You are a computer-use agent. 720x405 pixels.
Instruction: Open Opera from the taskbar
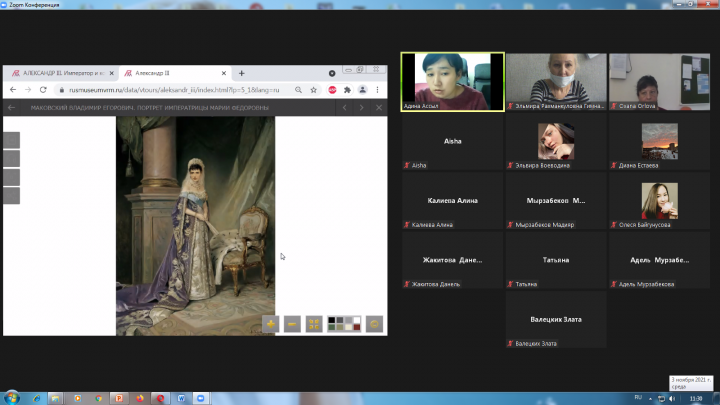coord(160,398)
